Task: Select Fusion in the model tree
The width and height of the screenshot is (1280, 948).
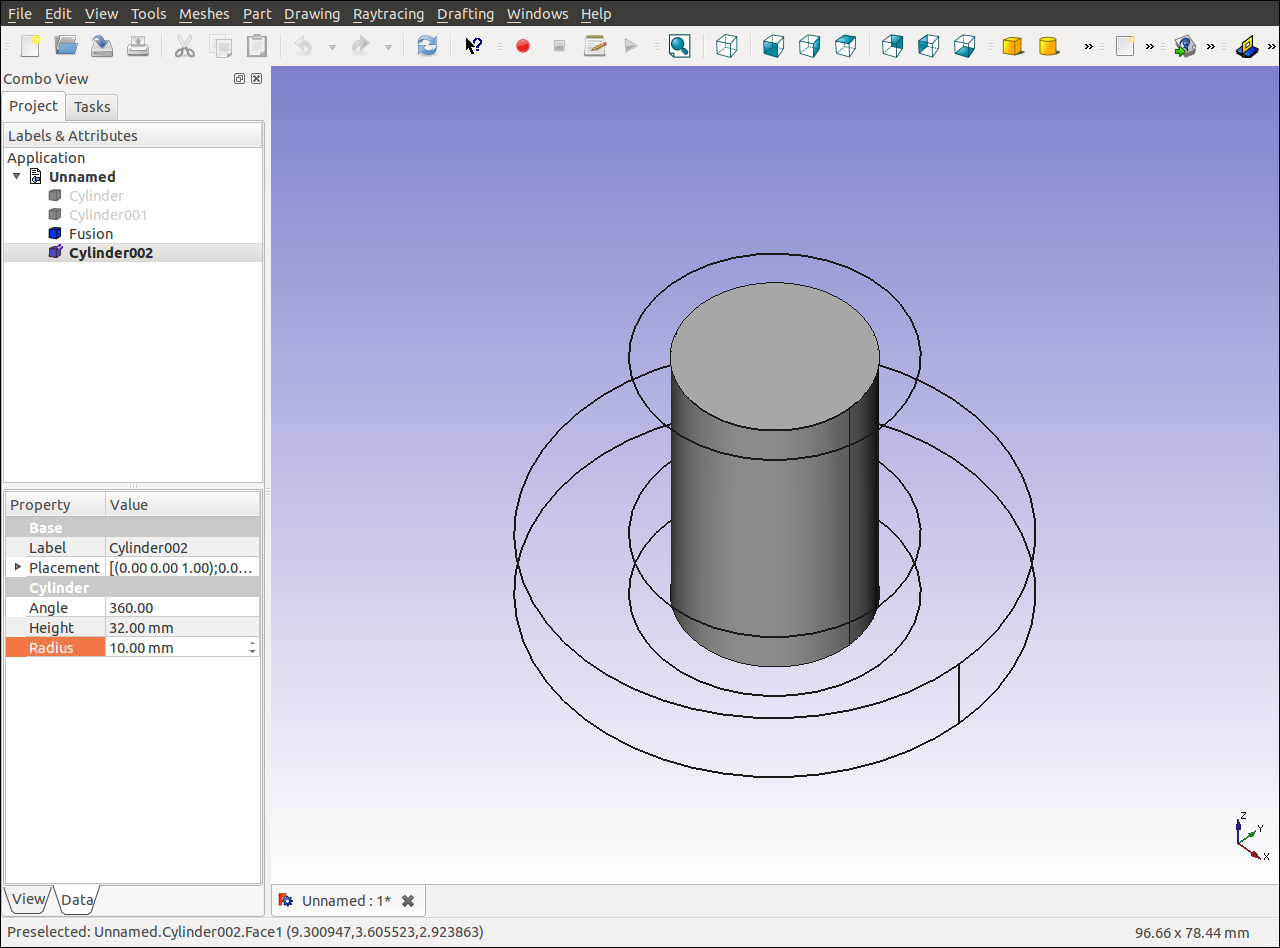Action: 91,234
